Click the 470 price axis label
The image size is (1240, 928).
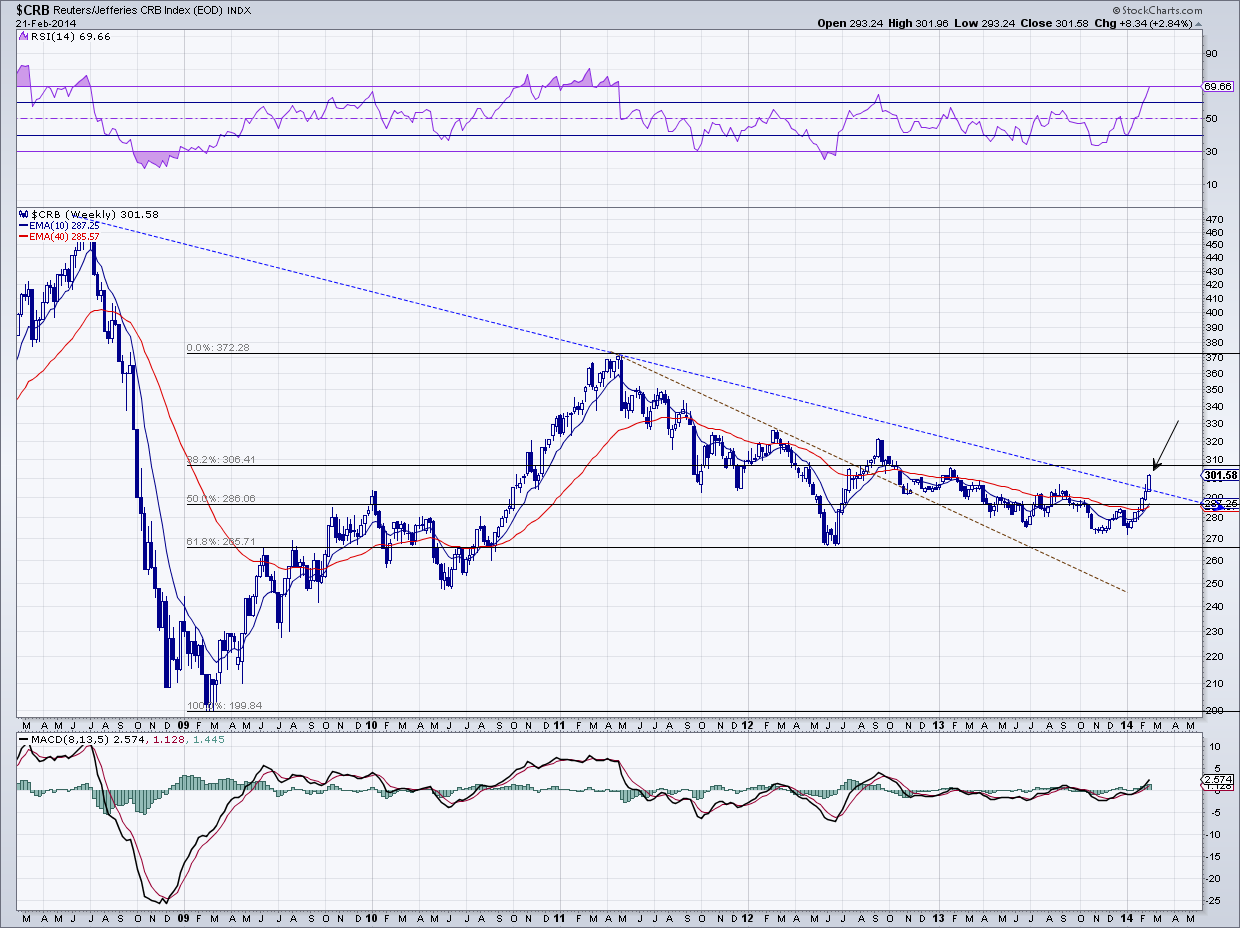click(1214, 219)
